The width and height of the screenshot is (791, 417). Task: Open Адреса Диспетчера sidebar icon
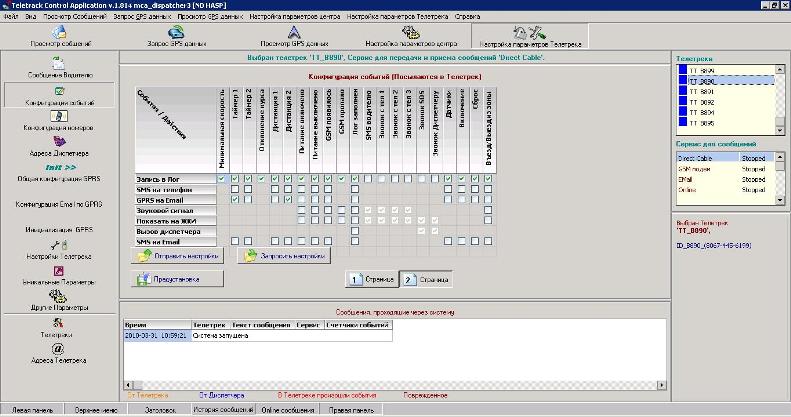(x=58, y=147)
